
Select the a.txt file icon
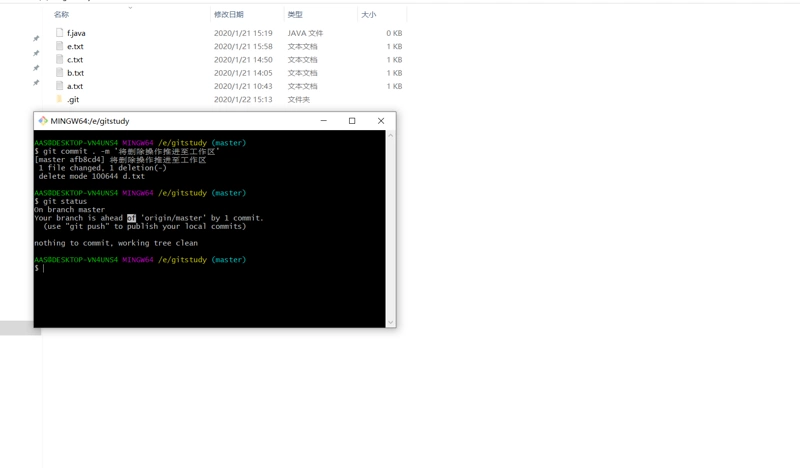(60, 86)
